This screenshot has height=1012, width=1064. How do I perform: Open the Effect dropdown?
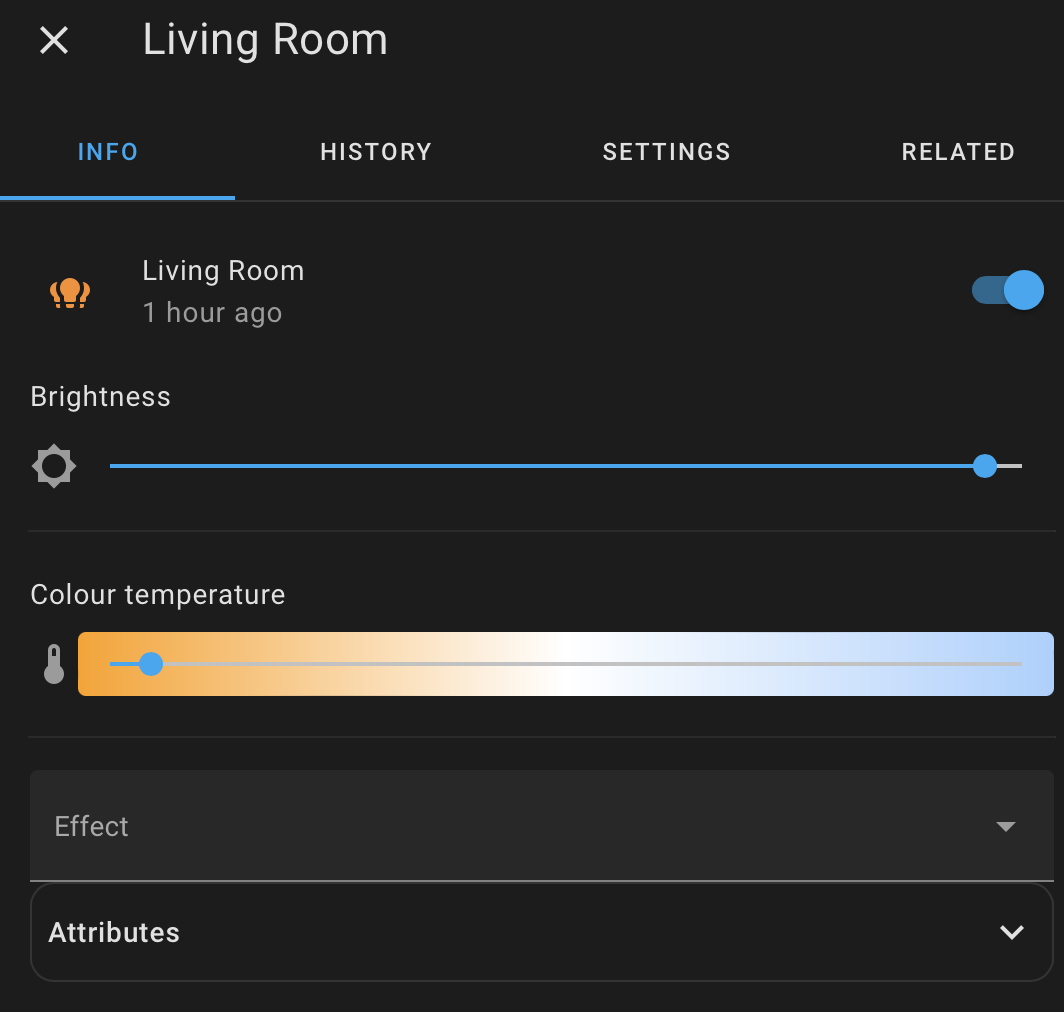pyautogui.click(x=540, y=827)
